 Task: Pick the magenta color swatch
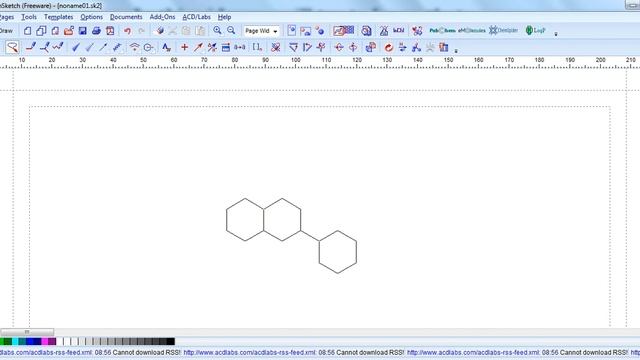[x=44, y=342]
